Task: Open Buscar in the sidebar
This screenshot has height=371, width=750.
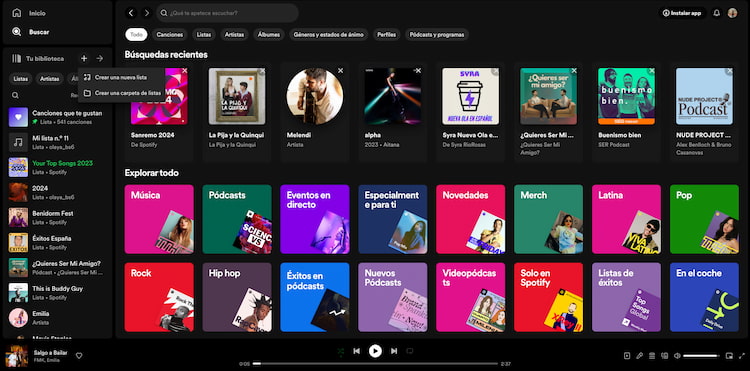Action: click(31, 32)
